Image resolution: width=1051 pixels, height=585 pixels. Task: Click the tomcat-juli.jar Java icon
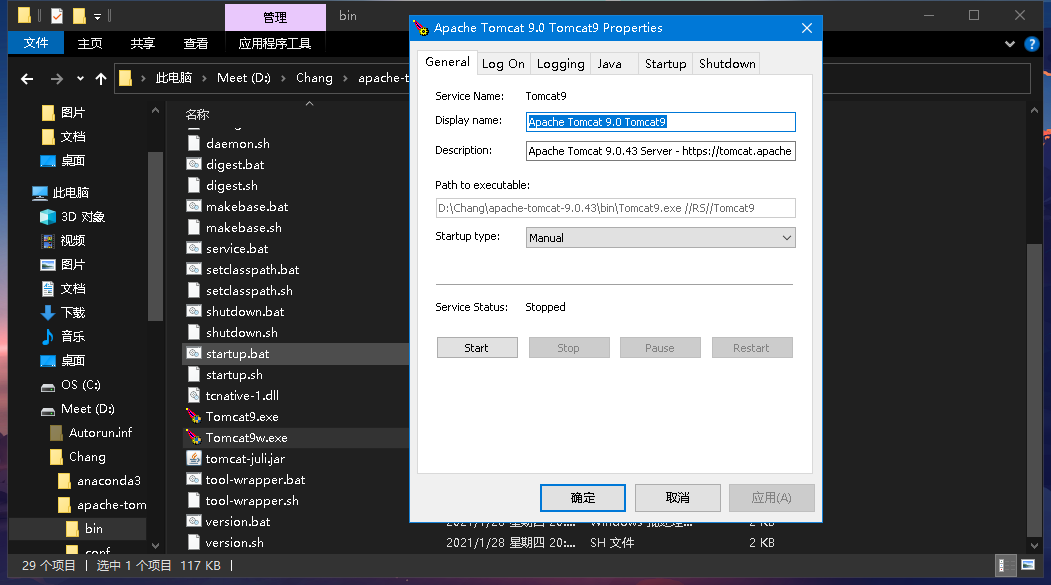point(194,458)
